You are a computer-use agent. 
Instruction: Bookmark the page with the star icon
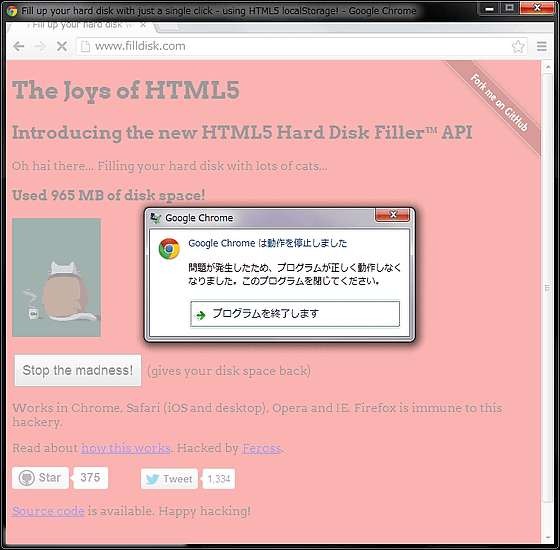pyautogui.click(x=518, y=46)
